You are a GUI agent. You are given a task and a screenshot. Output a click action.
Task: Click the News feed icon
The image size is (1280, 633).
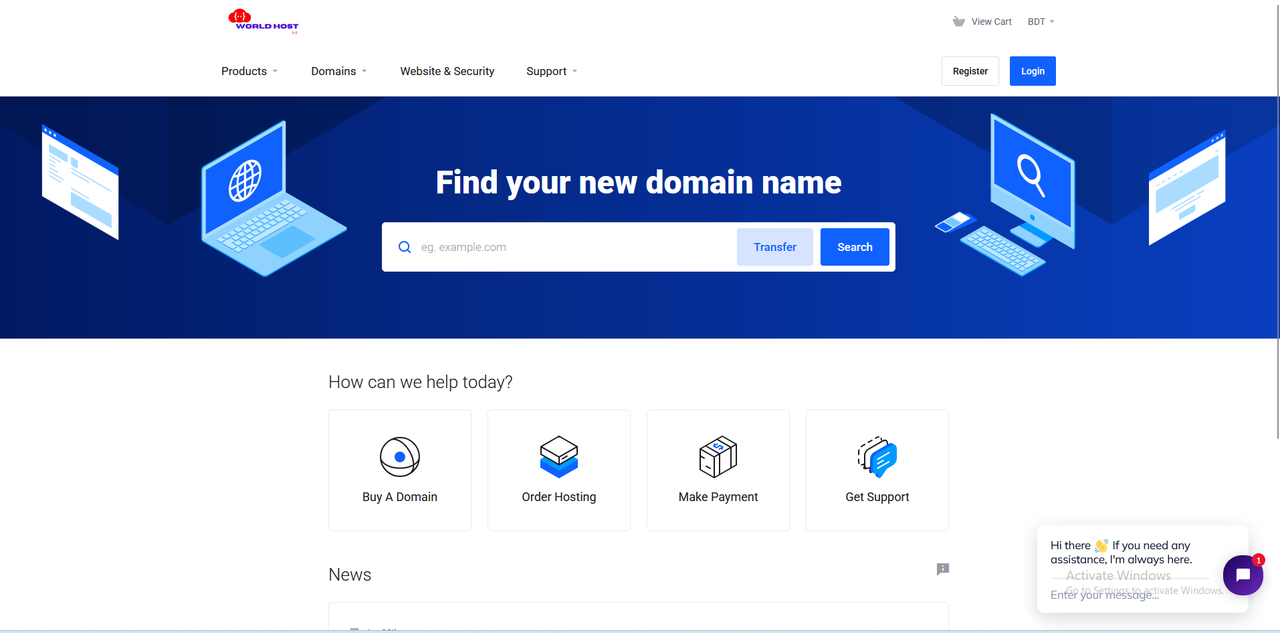[x=942, y=569]
